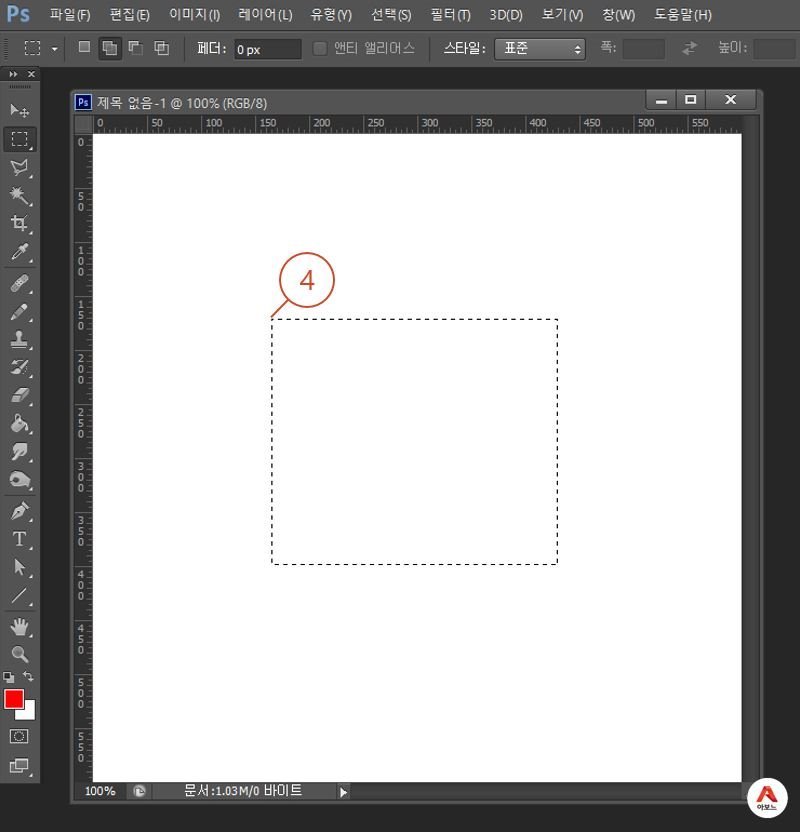Image resolution: width=800 pixels, height=832 pixels.
Task: Click the ruler origin corner box
Action: pos(83,124)
